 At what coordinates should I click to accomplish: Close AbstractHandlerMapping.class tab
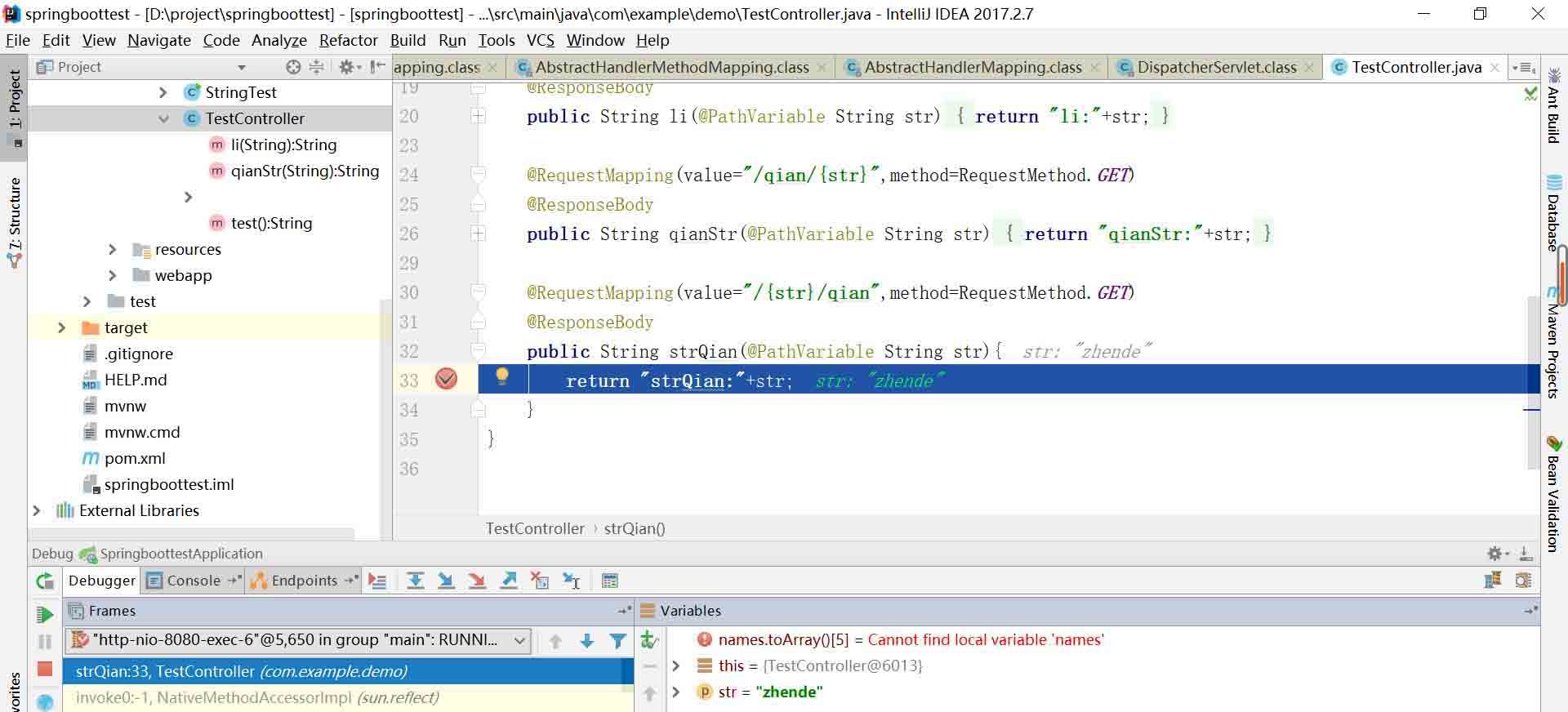(1095, 68)
